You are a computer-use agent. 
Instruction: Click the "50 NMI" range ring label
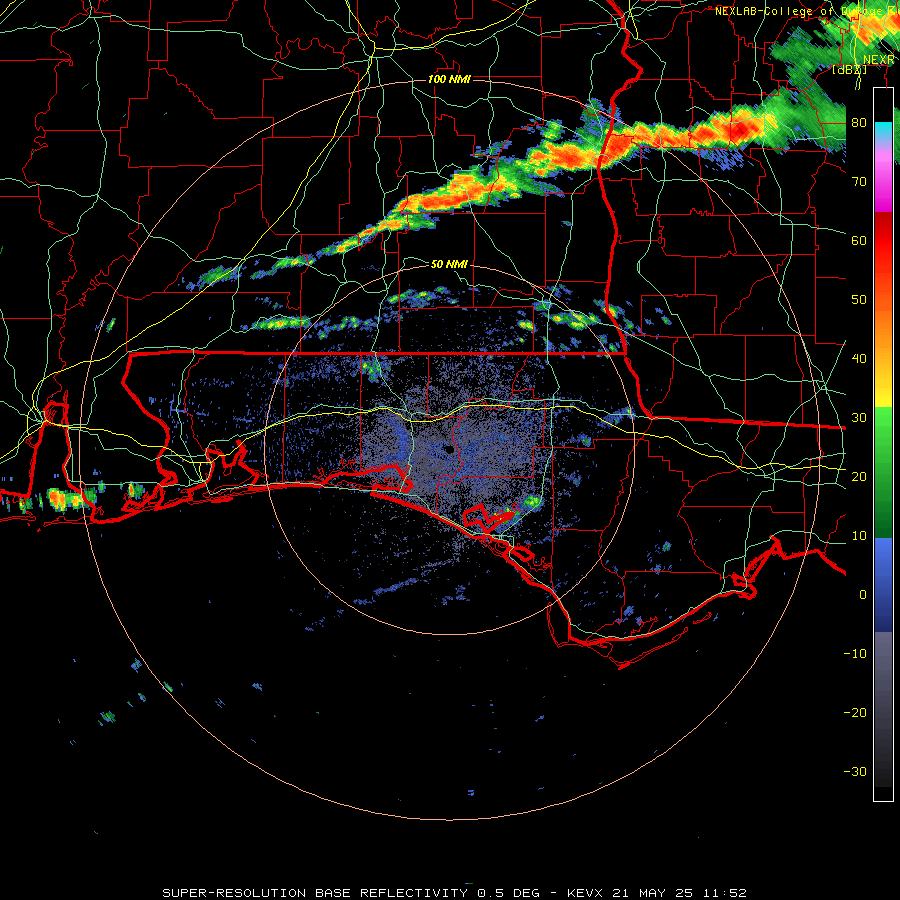tap(449, 264)
